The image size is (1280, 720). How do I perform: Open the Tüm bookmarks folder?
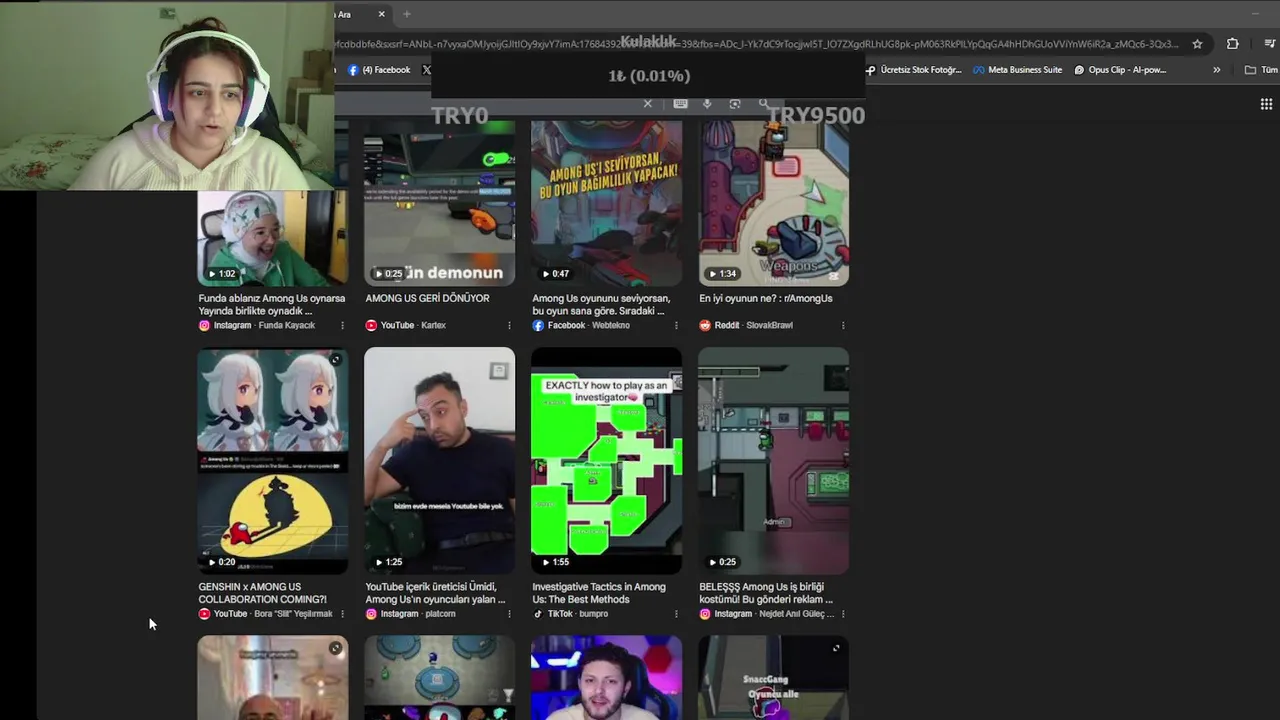1261,70
